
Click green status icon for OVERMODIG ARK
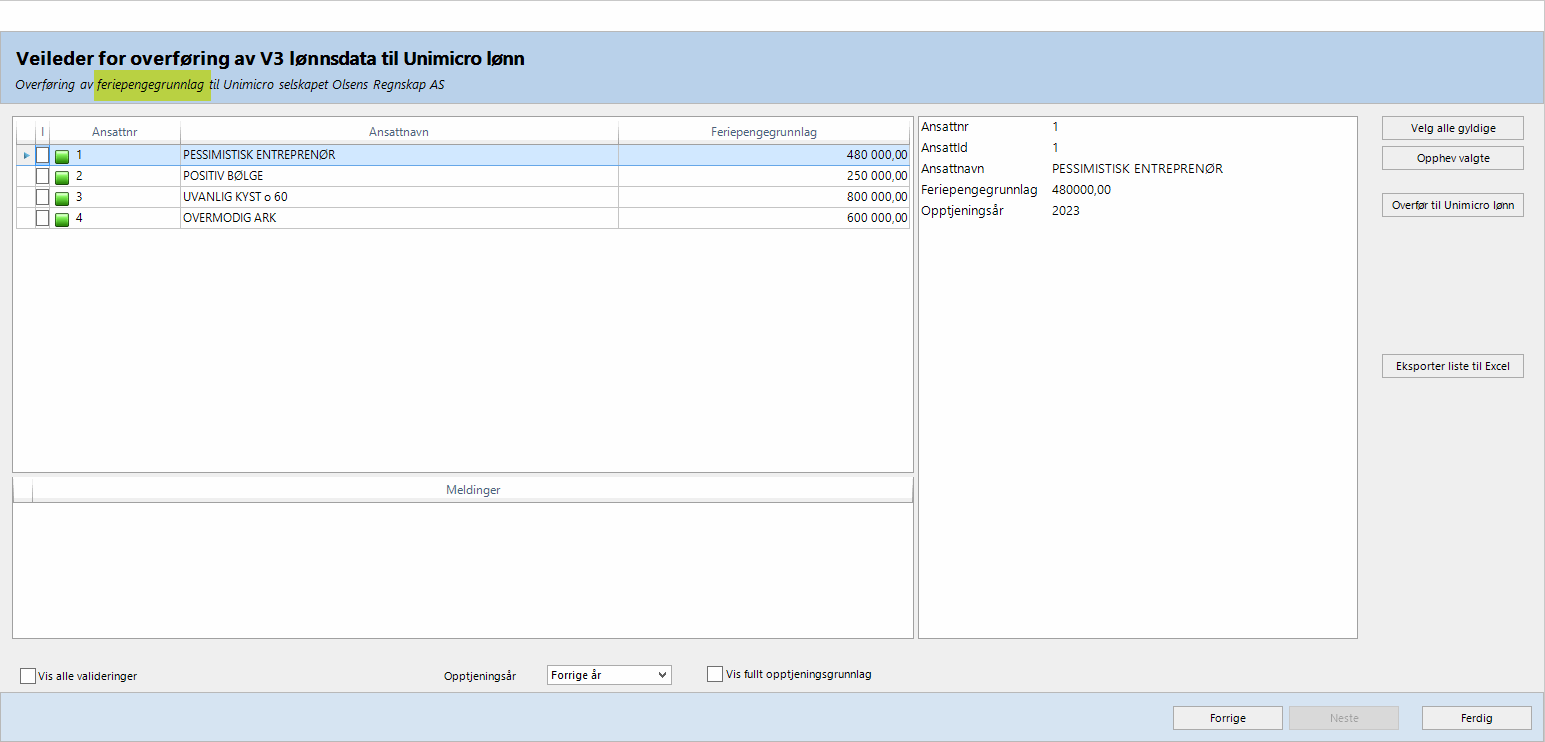pos(62,219)
